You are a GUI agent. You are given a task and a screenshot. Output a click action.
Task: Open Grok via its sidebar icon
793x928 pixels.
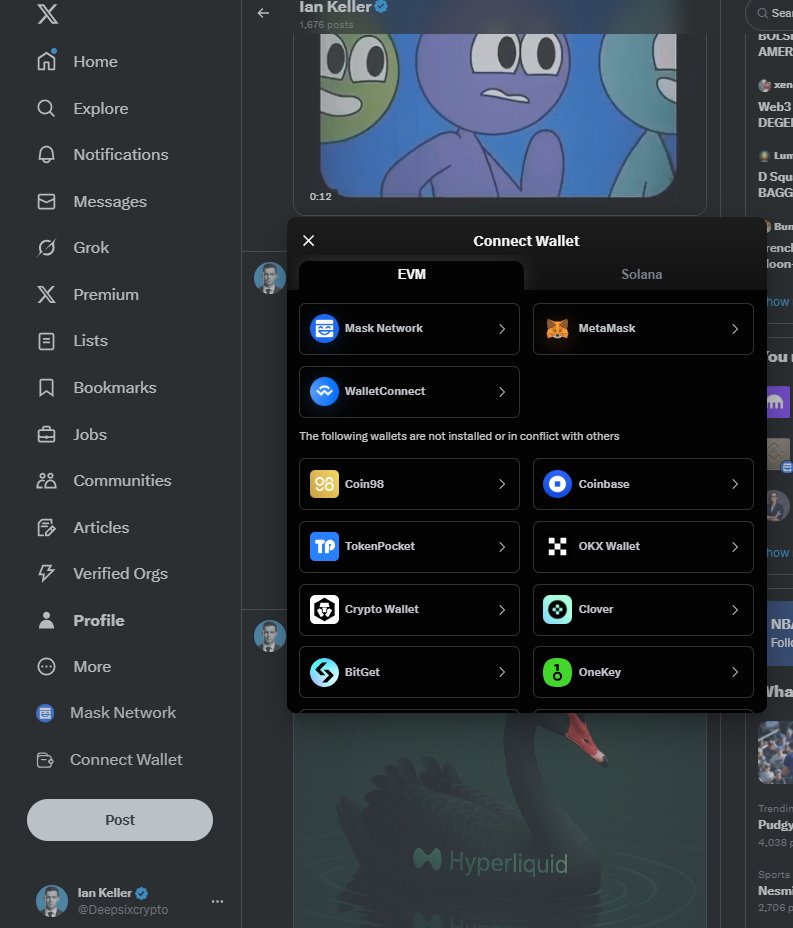click(46, 247)
